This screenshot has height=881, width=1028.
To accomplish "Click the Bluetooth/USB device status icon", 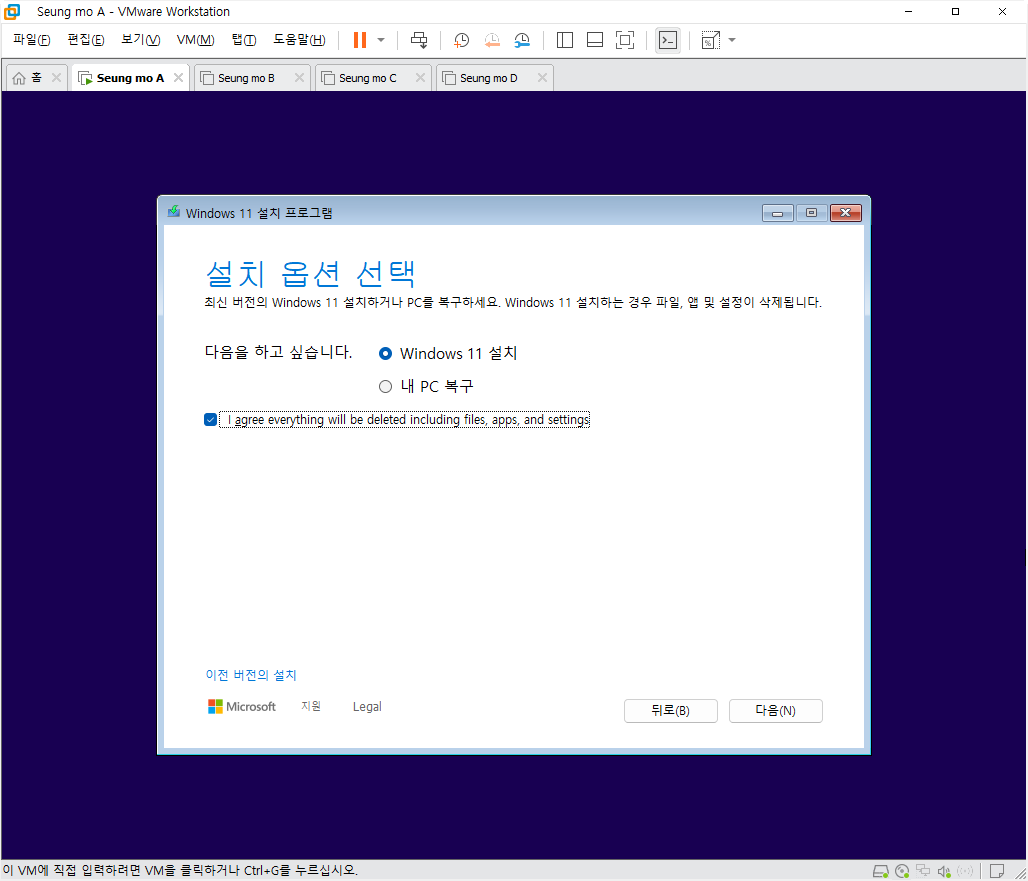I will [965, 871].
